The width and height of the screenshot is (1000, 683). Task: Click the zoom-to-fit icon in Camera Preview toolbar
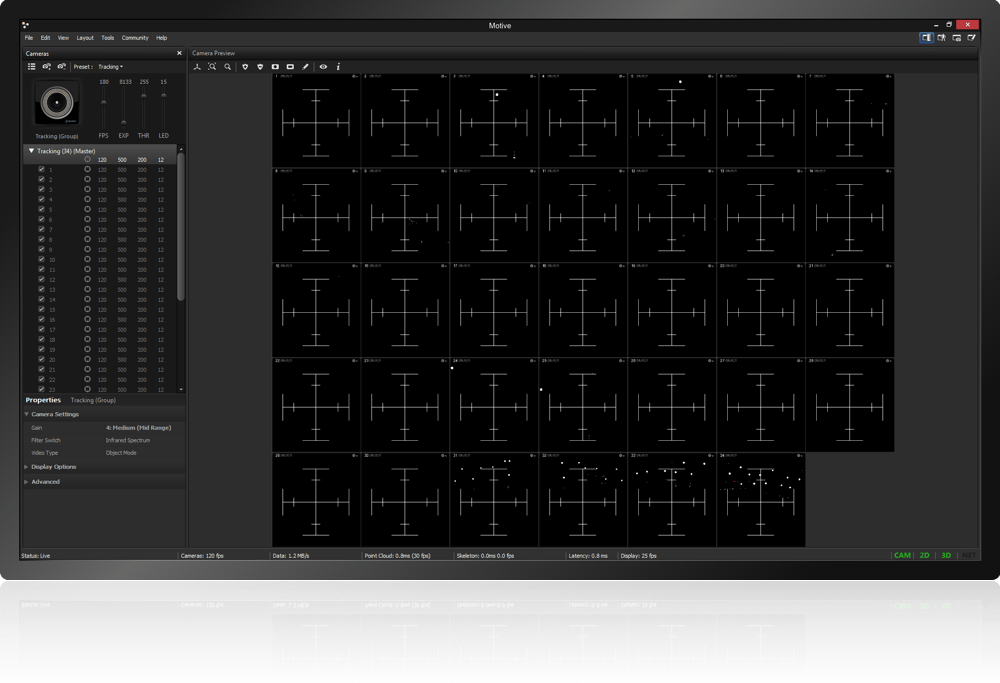pyautogui.click(x=212, y=67)
